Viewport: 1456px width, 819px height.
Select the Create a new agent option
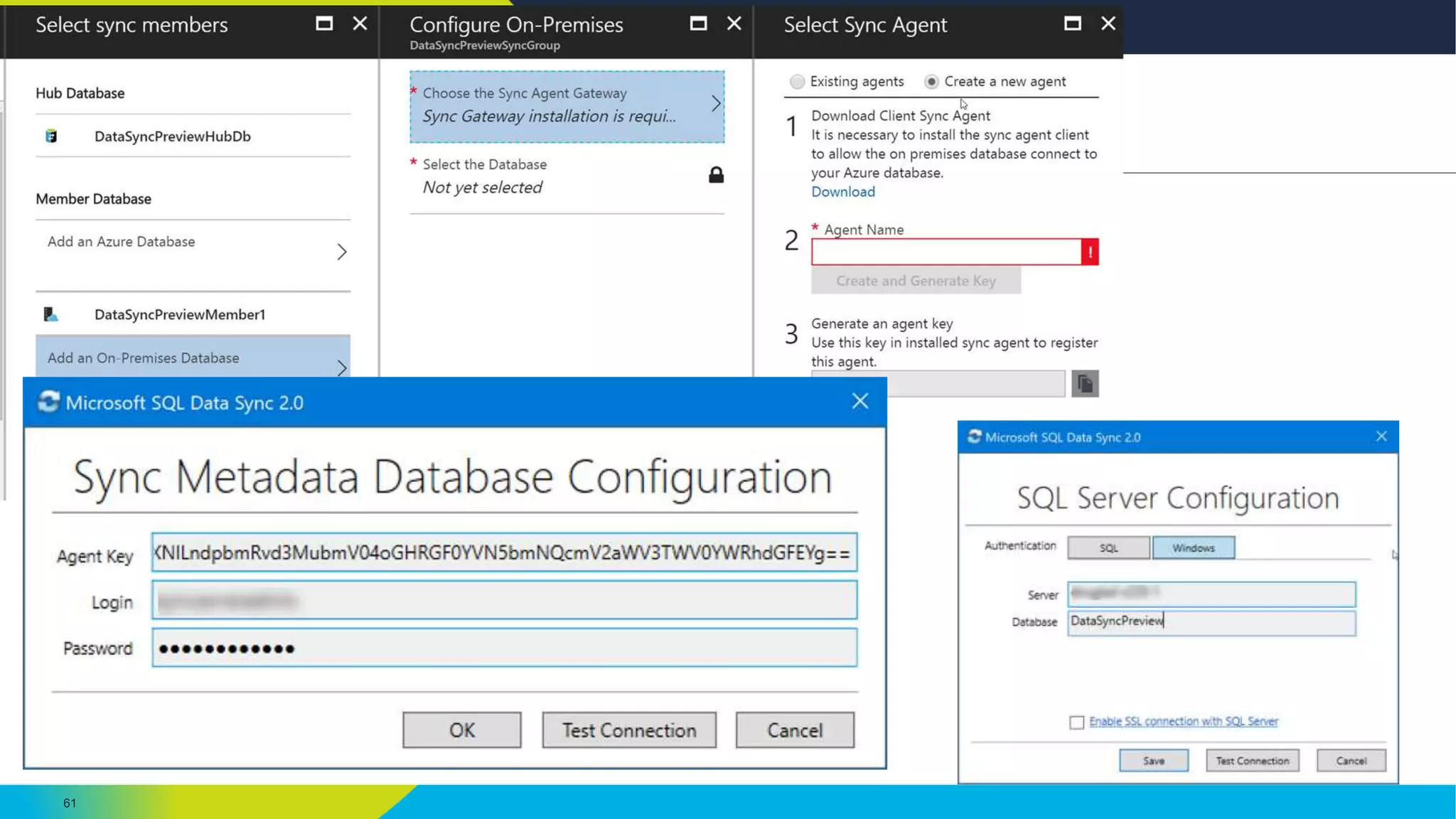pyautogui.click(x=931, y=82)
